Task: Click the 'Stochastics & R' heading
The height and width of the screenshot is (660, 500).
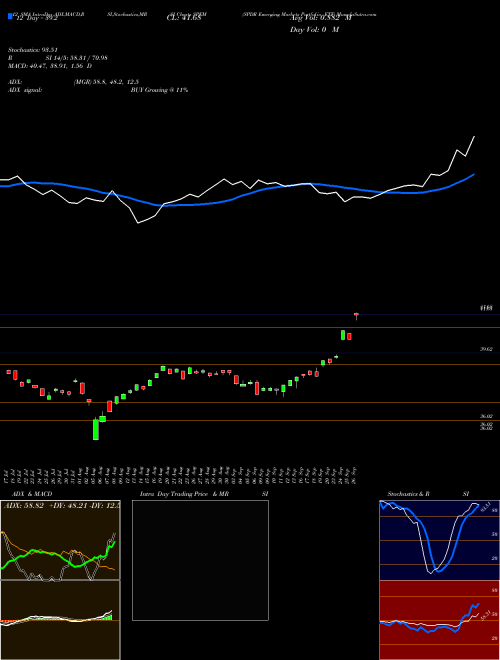Action: 408,494
